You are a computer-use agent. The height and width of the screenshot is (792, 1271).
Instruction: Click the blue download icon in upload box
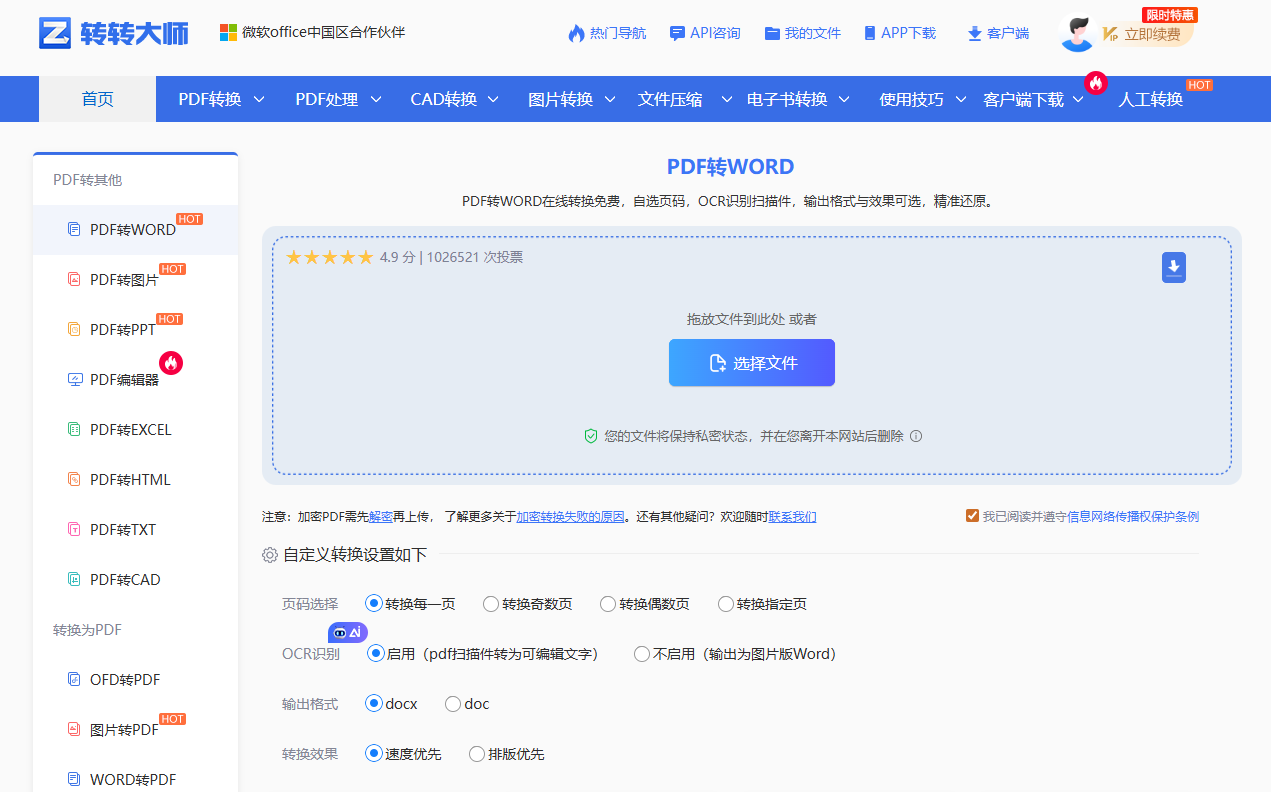(1173, 267)
